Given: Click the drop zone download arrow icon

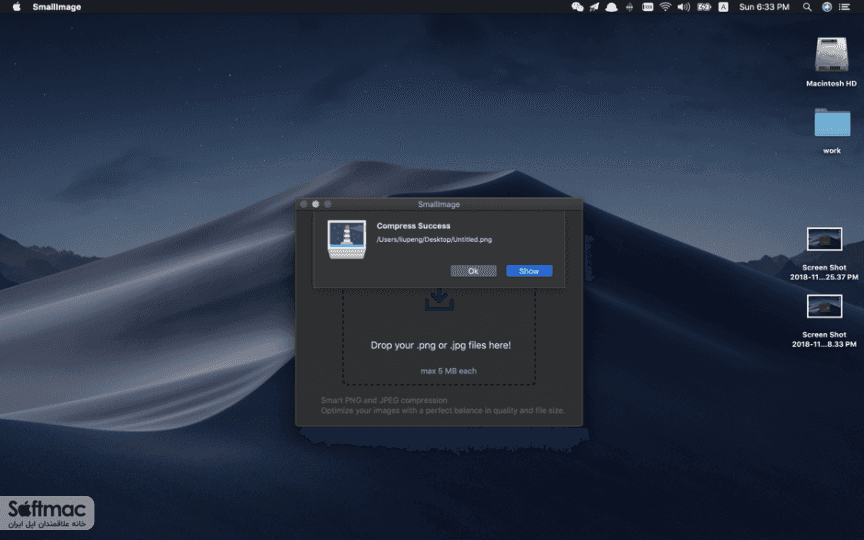Looking at the screenshot, I should 439,299.
